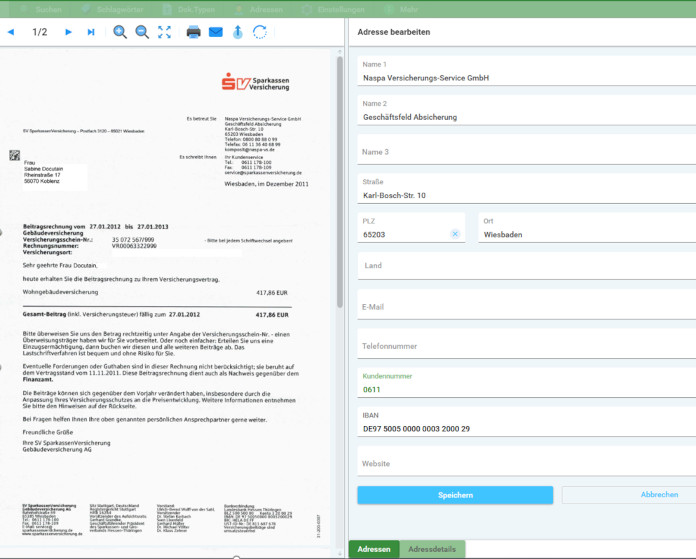Image resolution: width=696 pixels, height=559 pixels.
Task: Open the Adressen top menu
Action: (259, 9)
